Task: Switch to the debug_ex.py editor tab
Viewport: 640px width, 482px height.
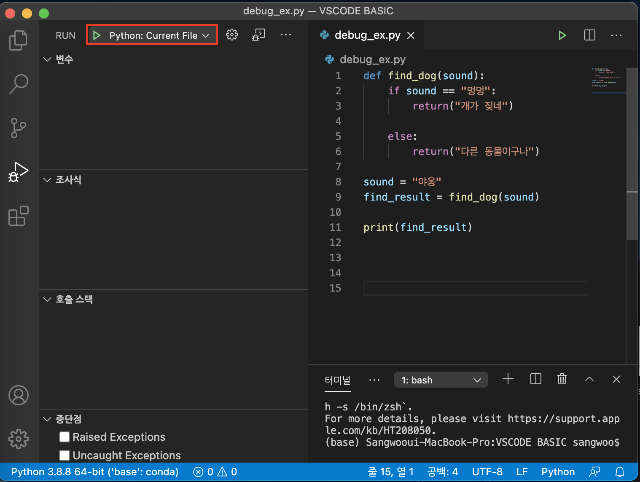Action: (x=367, y=36)
